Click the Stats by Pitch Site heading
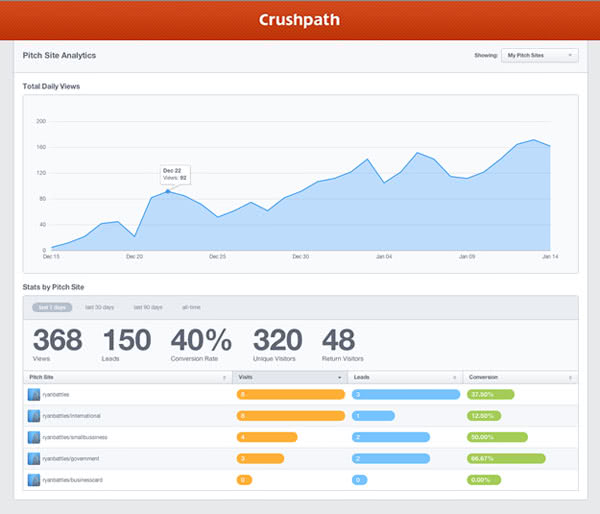600x514 pixels. click(53, 287)
